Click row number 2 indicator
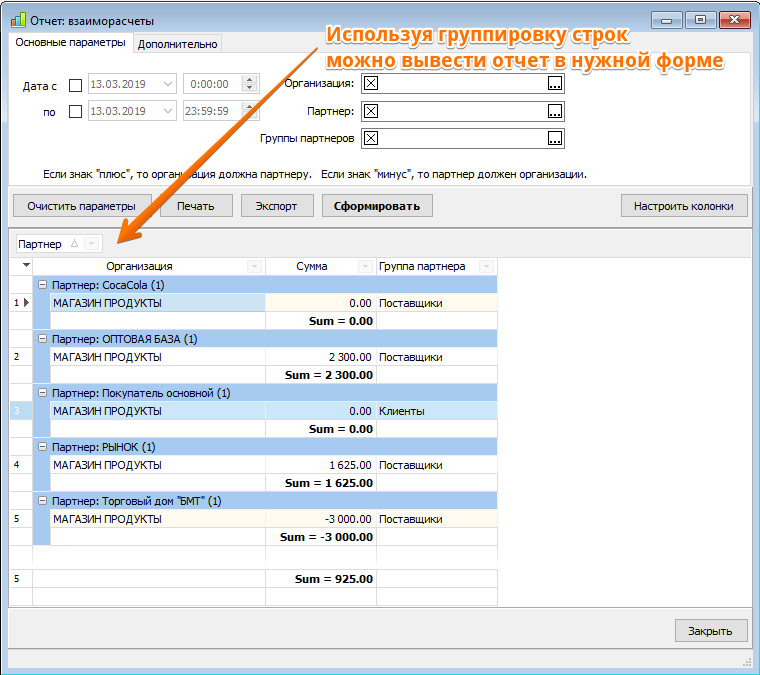 click(x=17, y=357)
